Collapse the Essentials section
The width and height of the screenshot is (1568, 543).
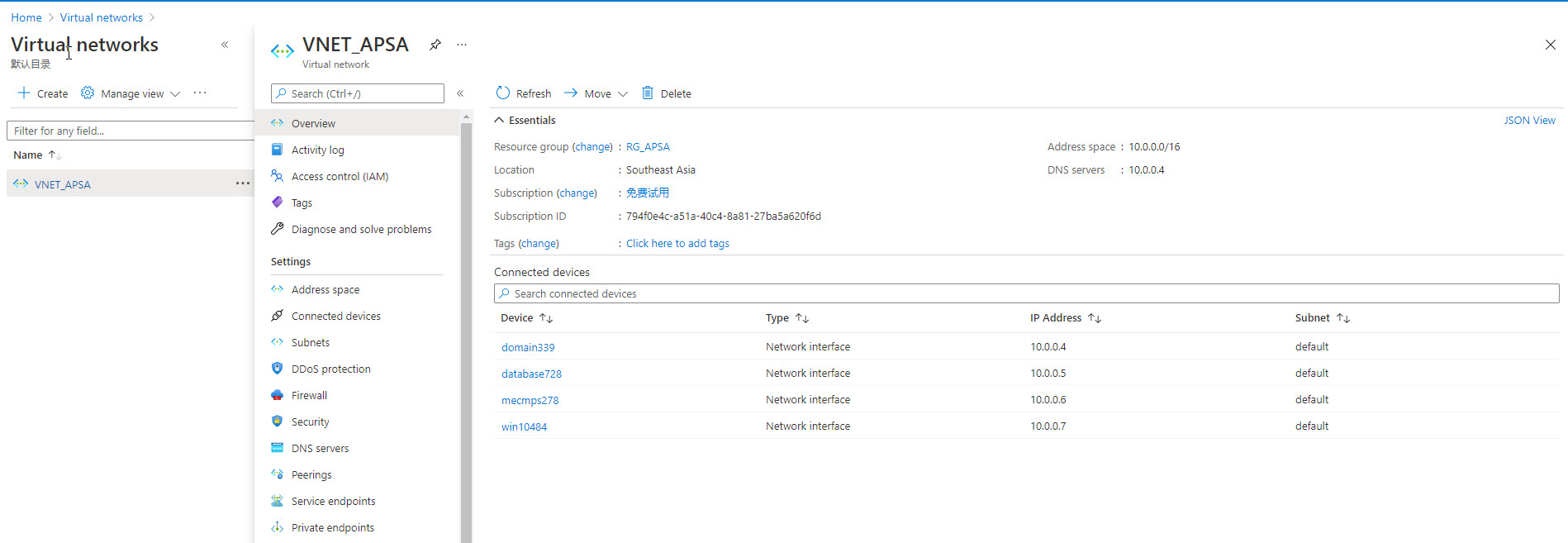[x=499, y=121]
